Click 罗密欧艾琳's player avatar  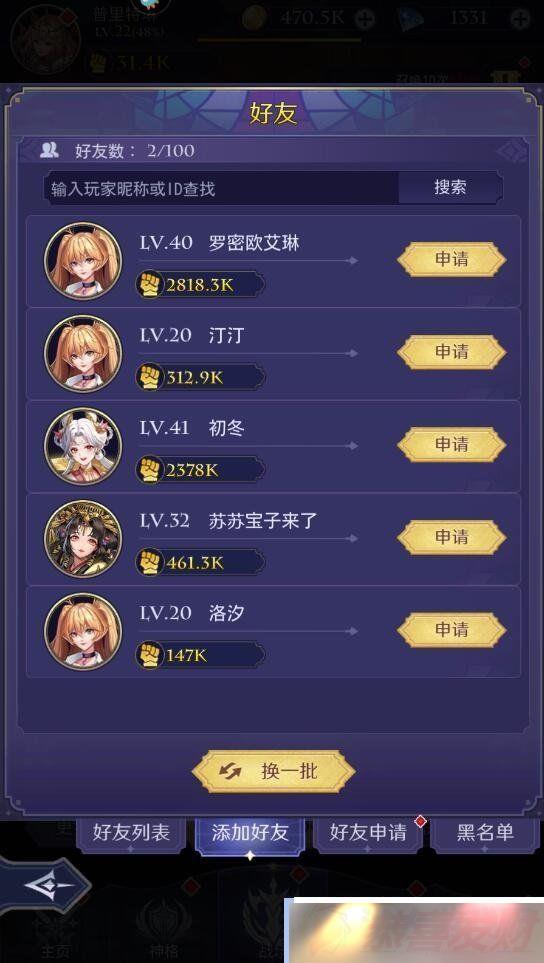click(x=83, y=260)
